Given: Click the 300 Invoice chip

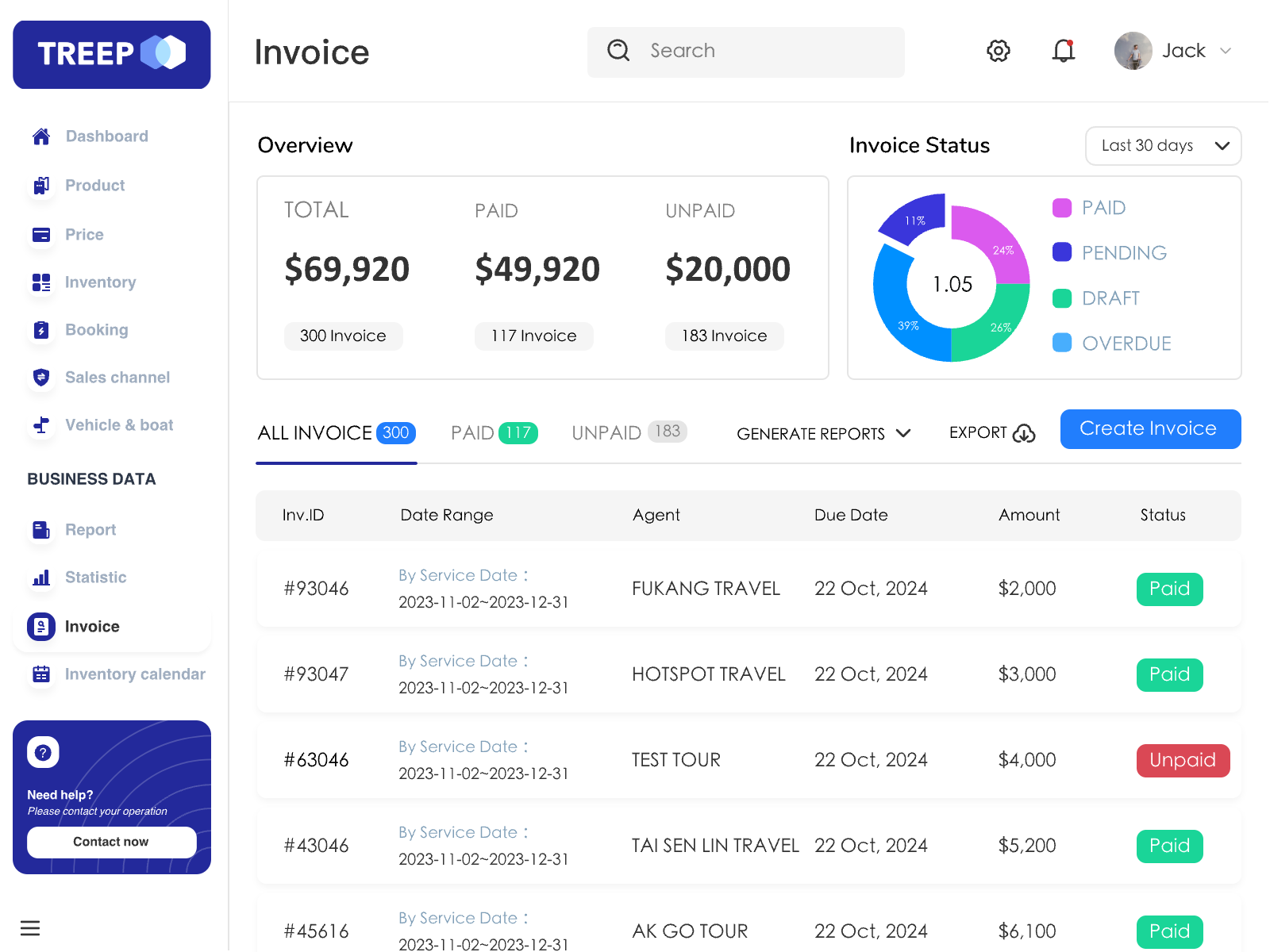Looking at the screenshot, I should point(343,336).
